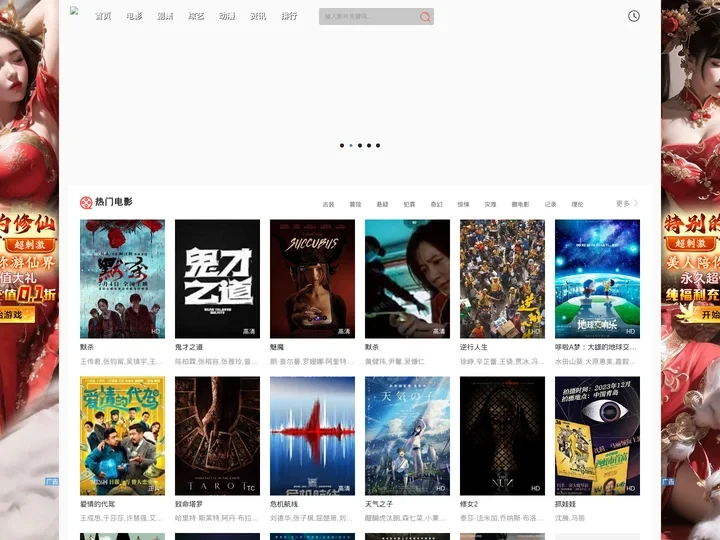This screenshot has height=540, width=720.
Task: Click the 热门电影 film reel icon
Action: coord(86,202)
